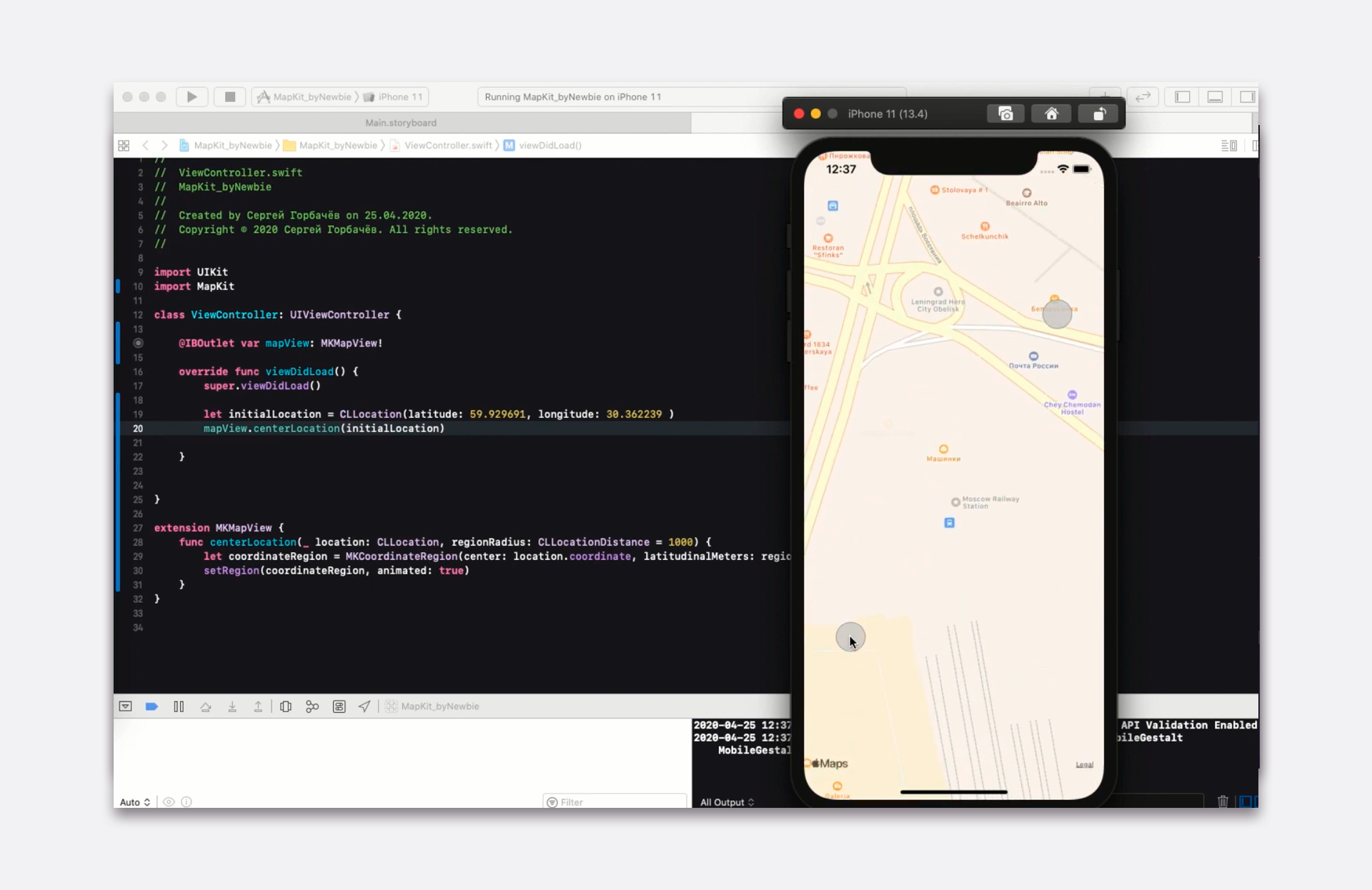This screenshot has width=1372, height=890.
Task: Click ViewController.swift in the jump bar
Action: point(447,145)
